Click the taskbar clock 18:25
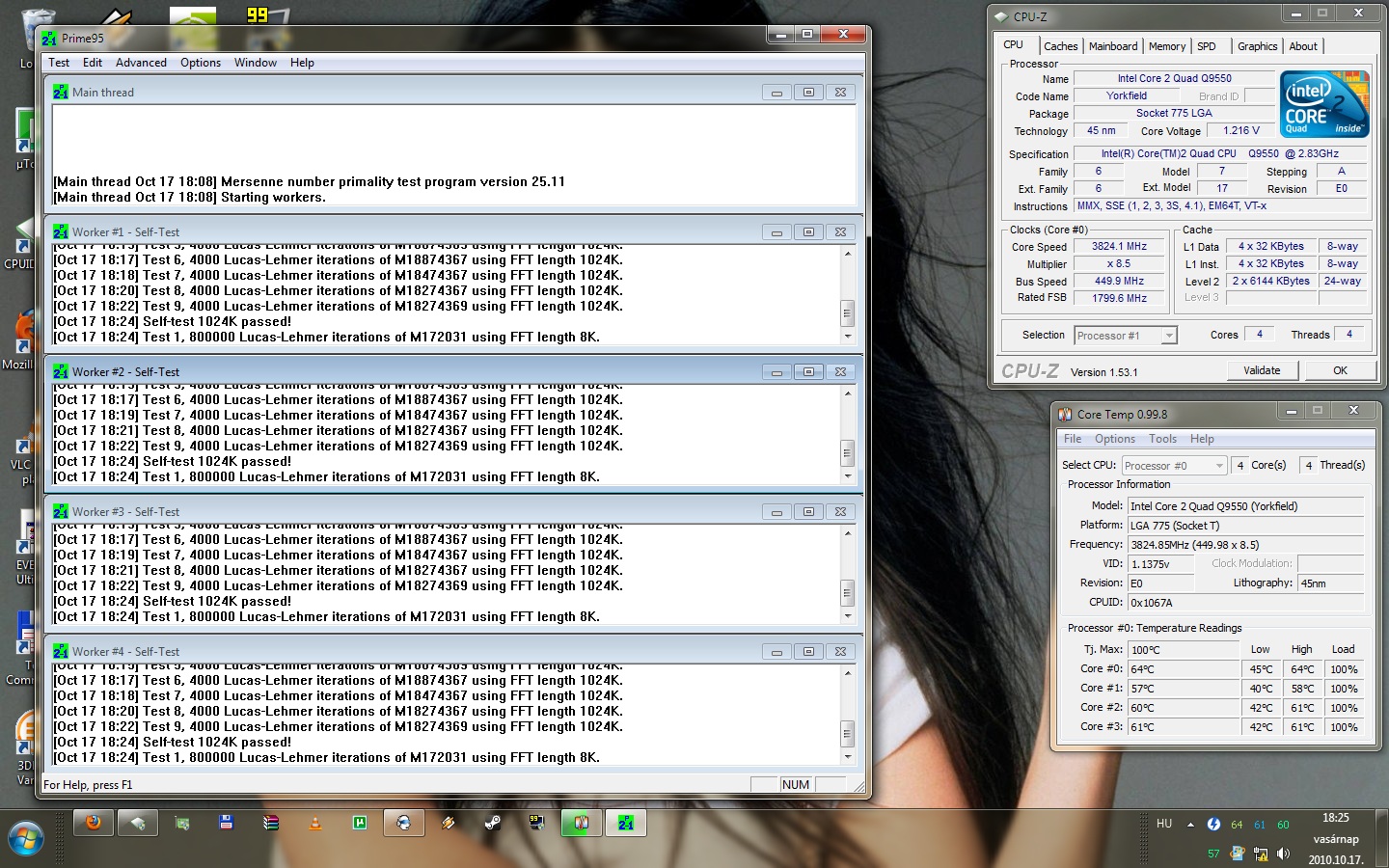 tap(1336, 818)
